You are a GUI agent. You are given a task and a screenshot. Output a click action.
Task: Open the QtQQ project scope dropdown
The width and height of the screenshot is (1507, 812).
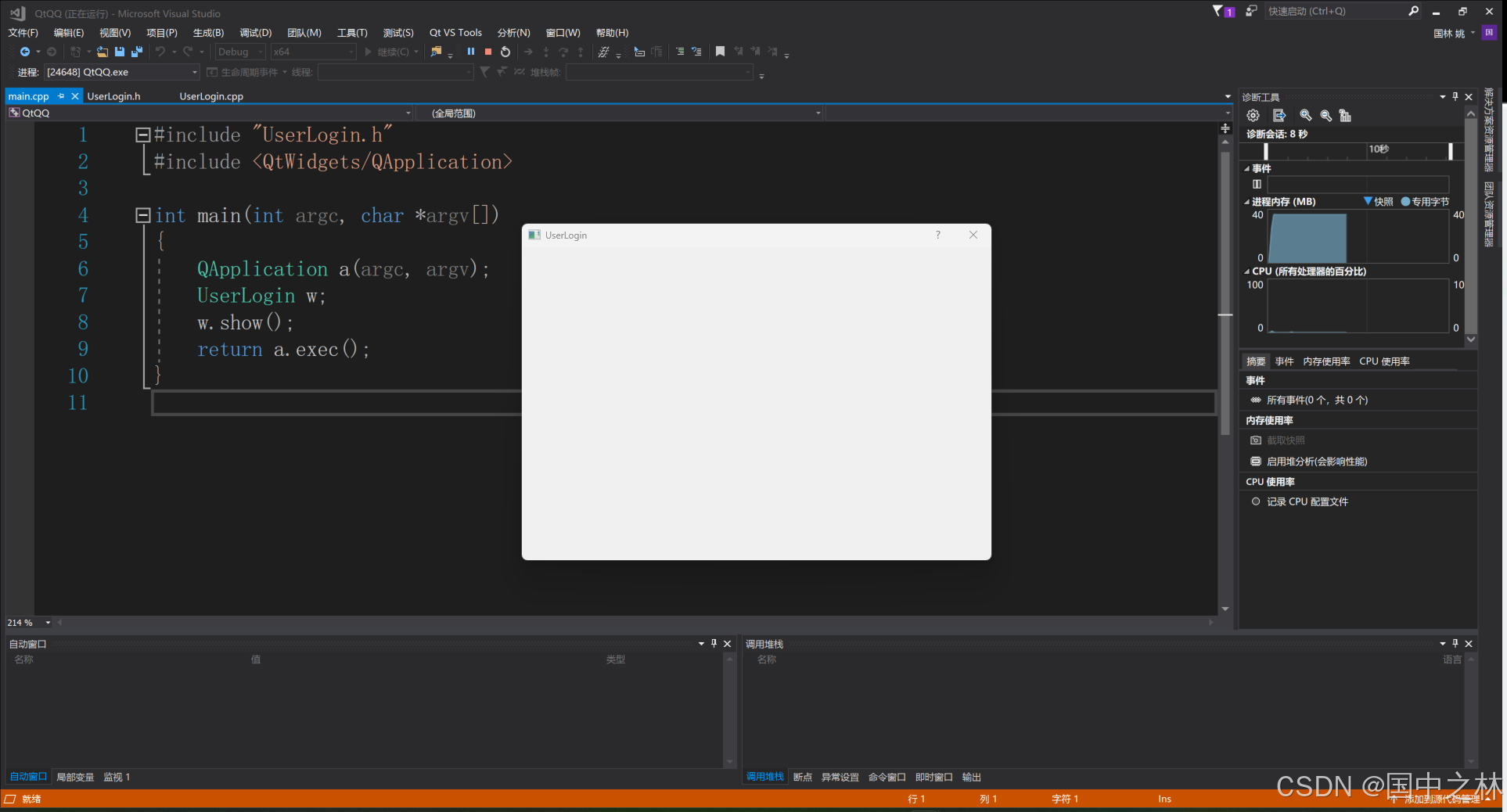(x=210, y=113)
